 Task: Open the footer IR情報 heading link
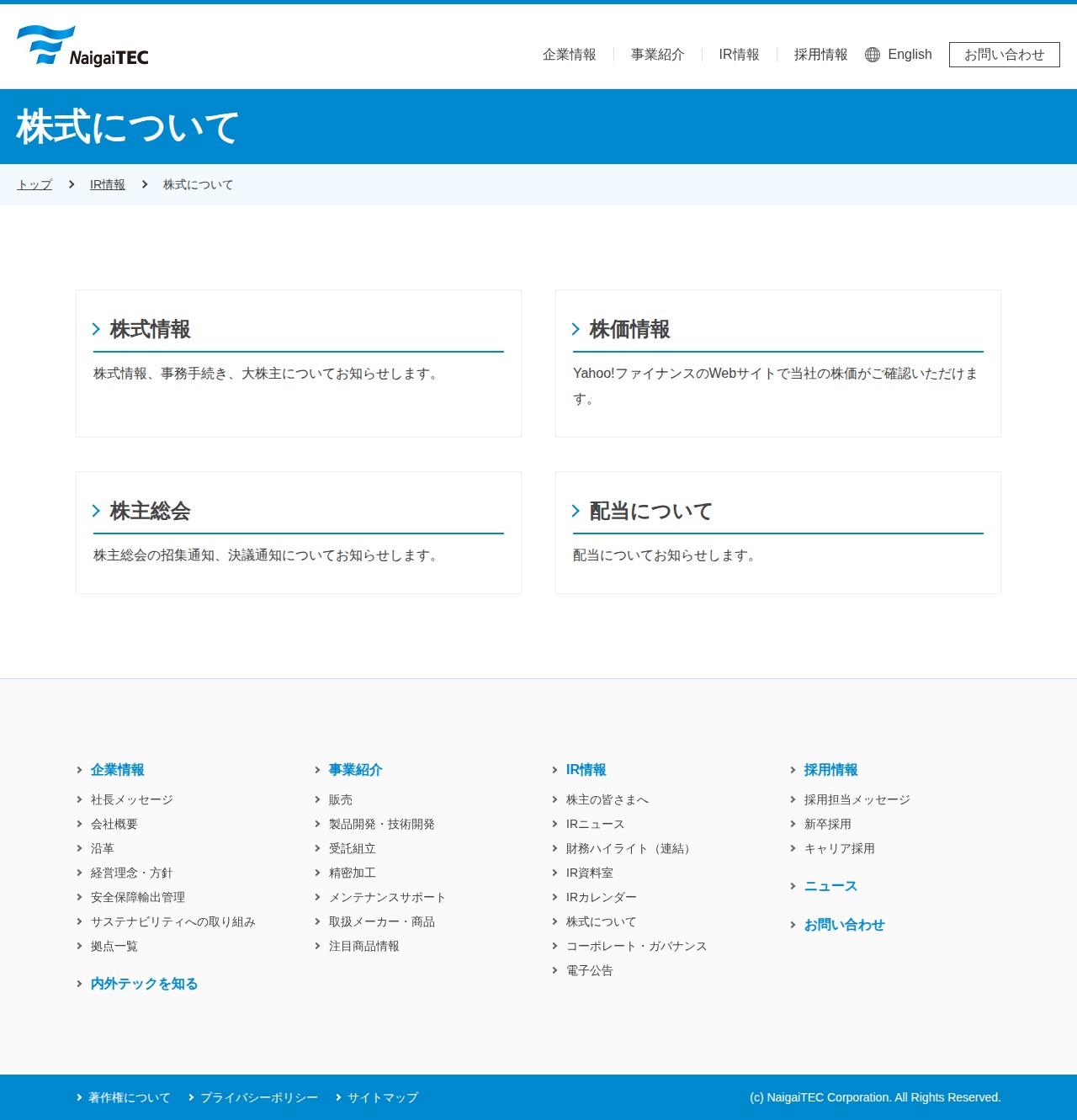pos(586,770)
